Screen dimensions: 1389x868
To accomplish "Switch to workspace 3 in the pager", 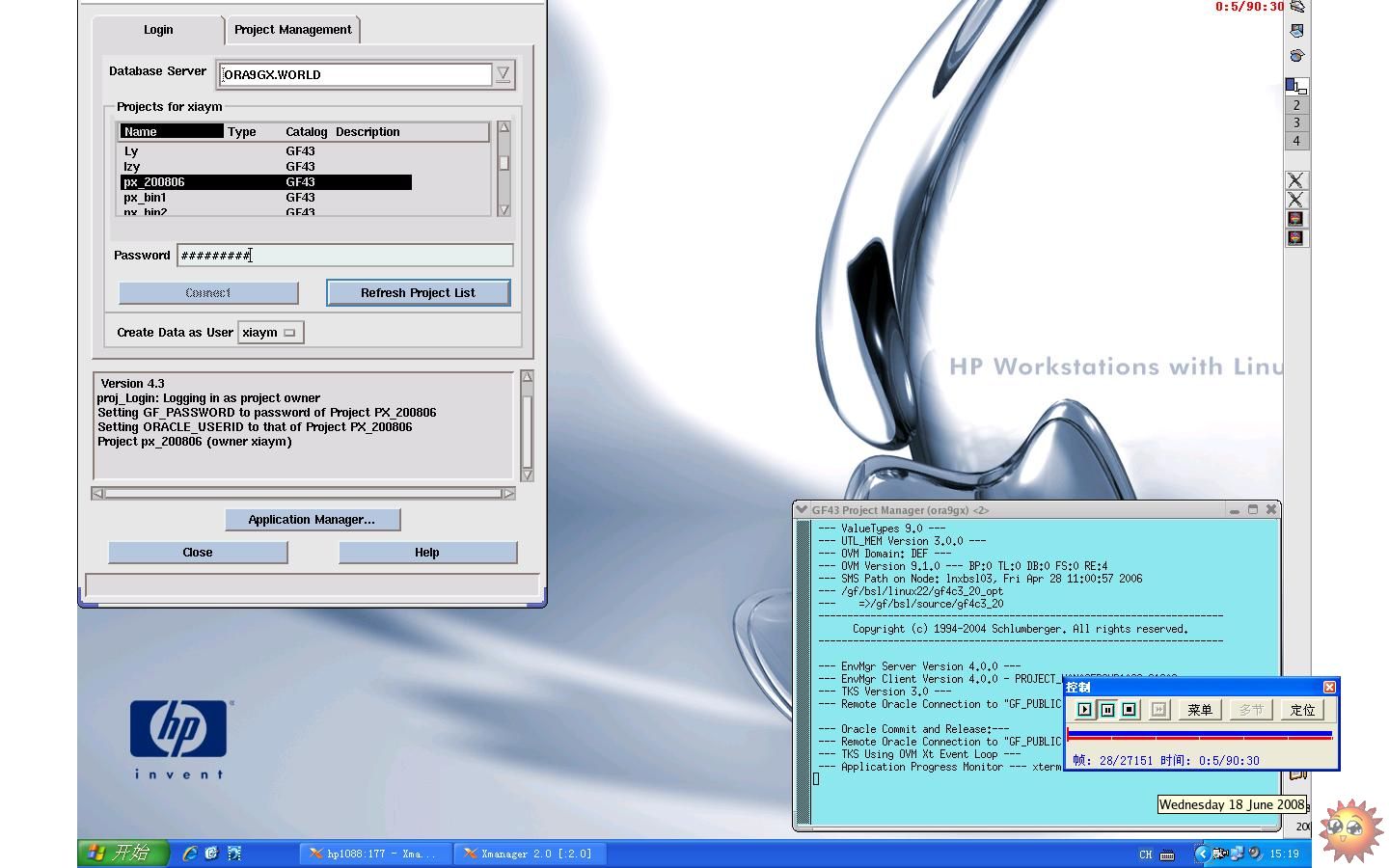I will (1296, 122).
